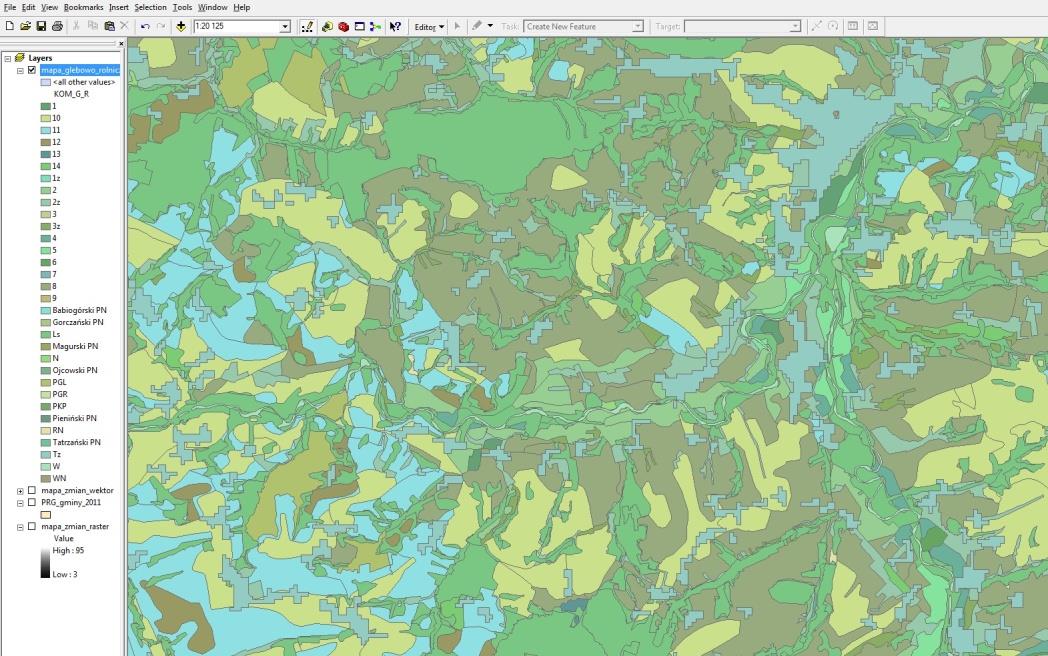This screenshot has height=656, width=1048.
Task: Select the Sketch pencil tool
Action: pyautogui.click(x=477, y=26)
